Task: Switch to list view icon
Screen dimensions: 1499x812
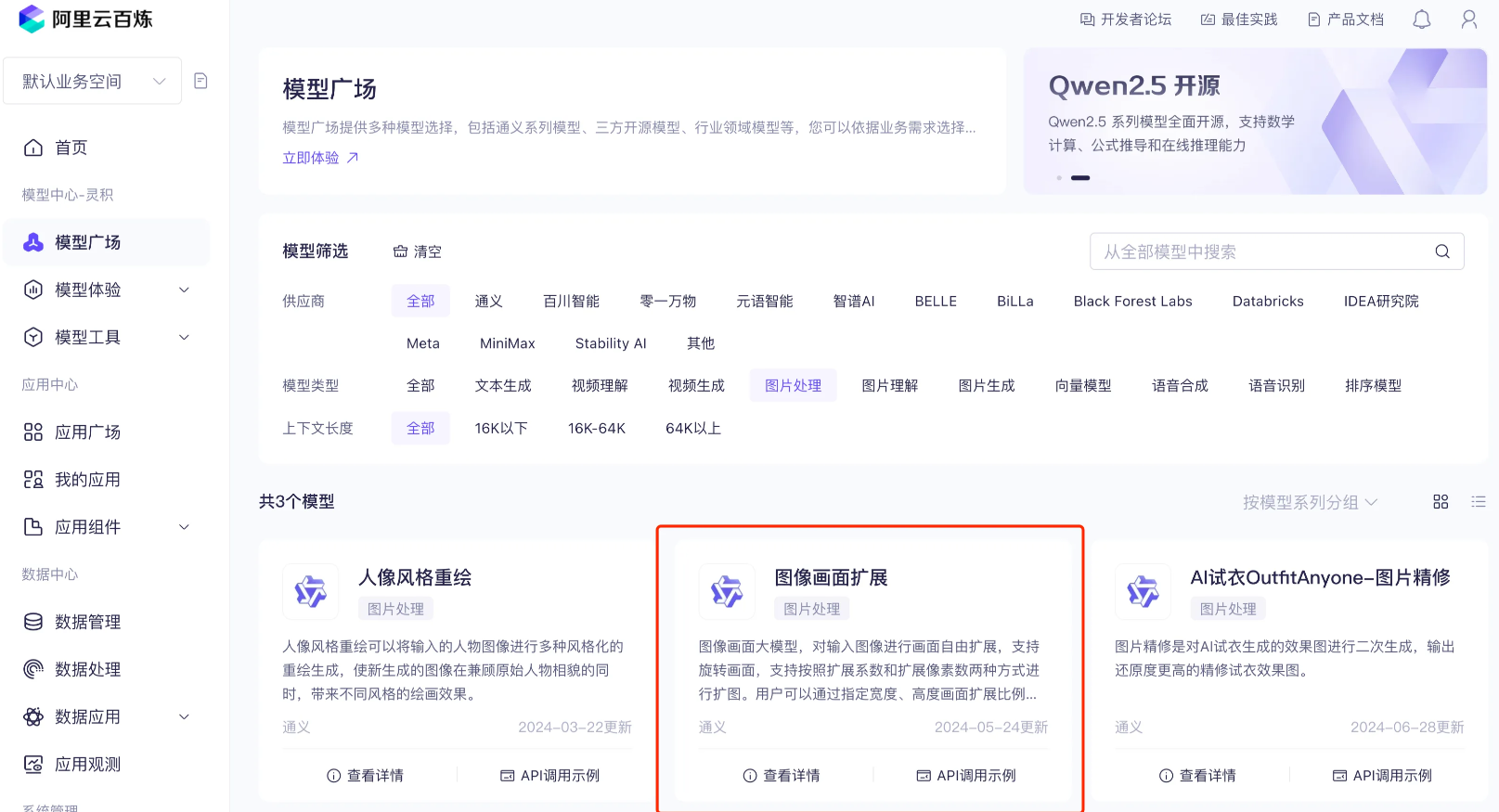Action: point(1479,501)
